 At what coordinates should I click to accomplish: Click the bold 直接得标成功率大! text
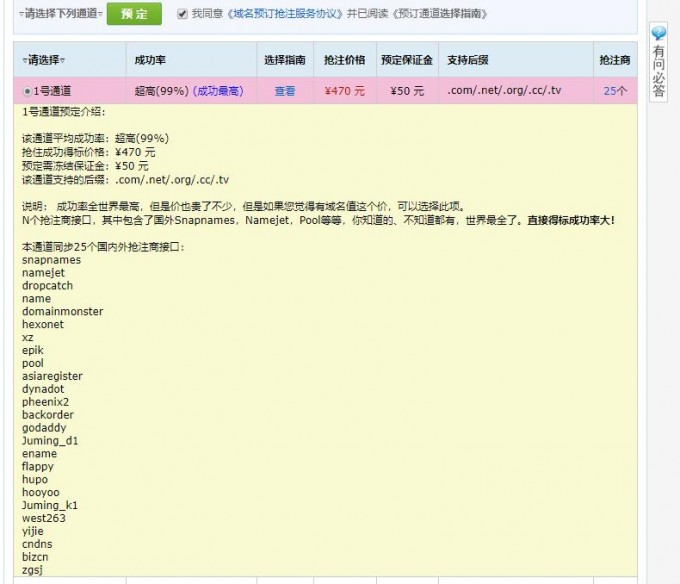click(571, 220)
